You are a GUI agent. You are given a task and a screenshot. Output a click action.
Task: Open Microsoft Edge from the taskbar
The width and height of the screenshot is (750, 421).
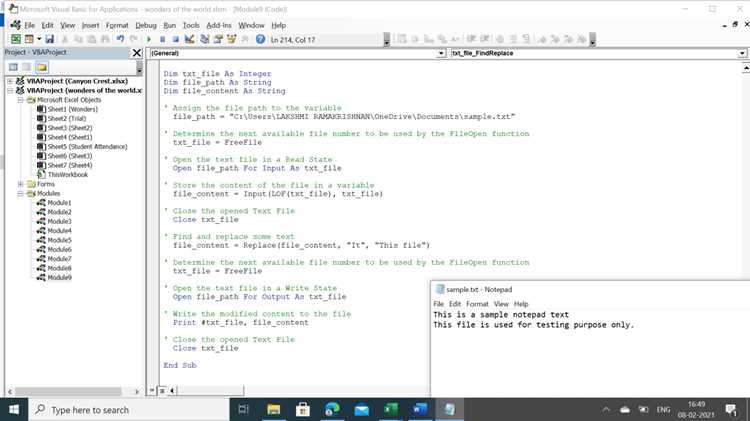click(332, 410)
